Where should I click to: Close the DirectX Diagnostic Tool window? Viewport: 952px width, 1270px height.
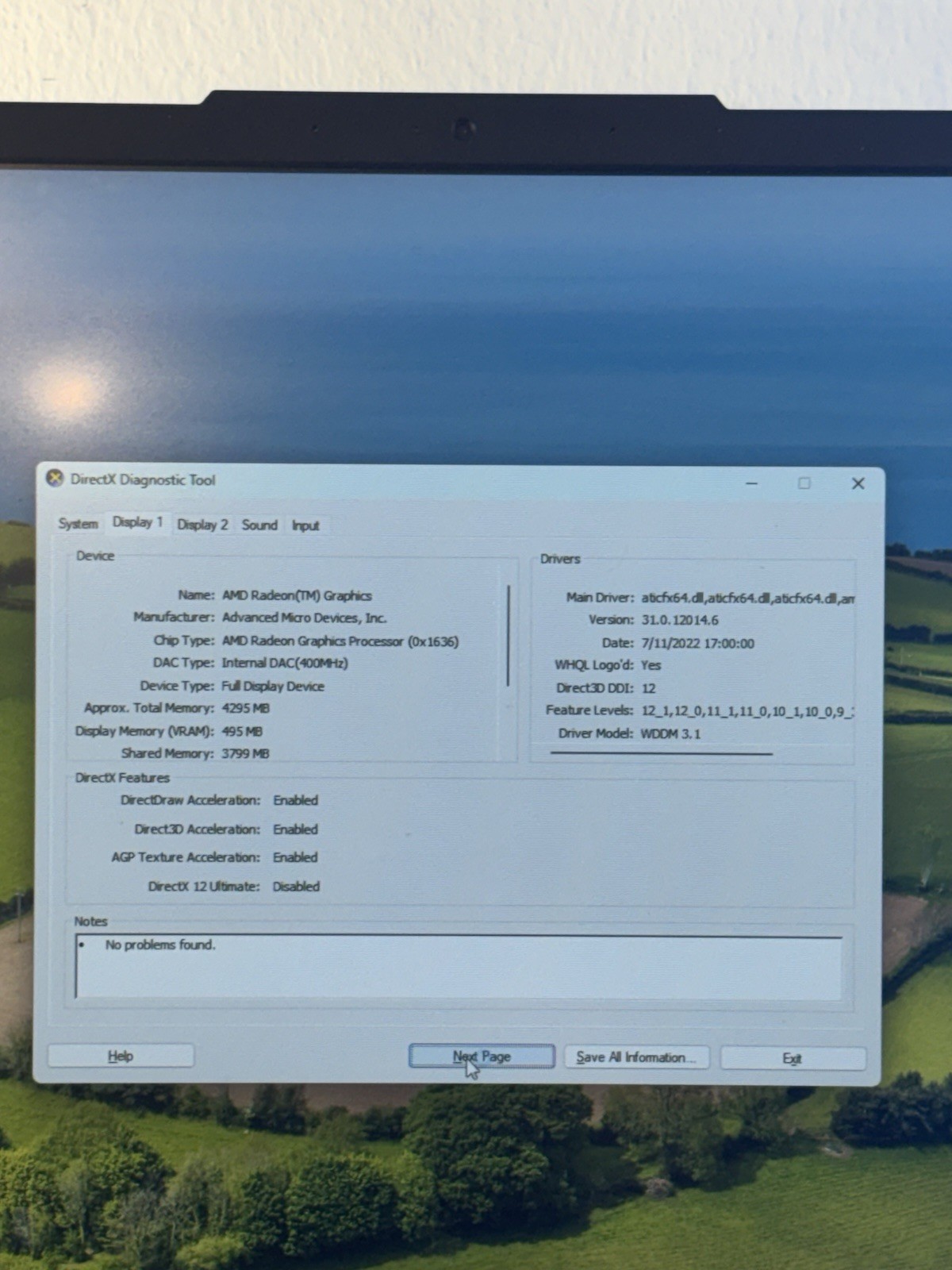click(858, 483)
